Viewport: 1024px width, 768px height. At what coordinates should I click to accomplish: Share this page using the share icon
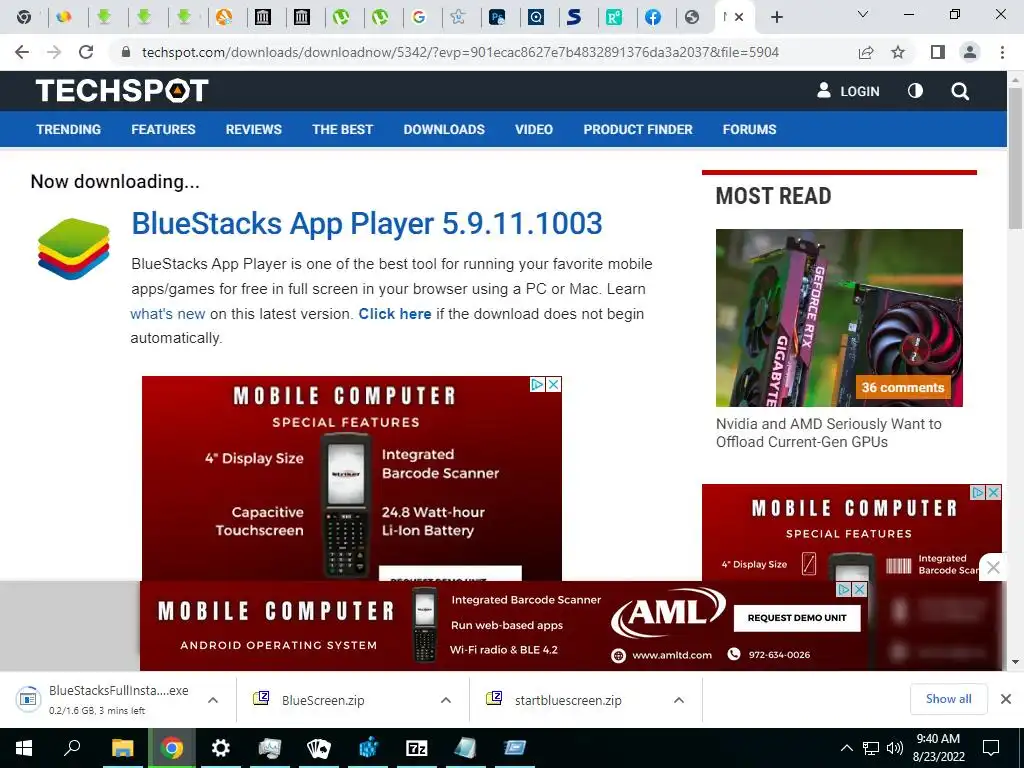[866, 52]
